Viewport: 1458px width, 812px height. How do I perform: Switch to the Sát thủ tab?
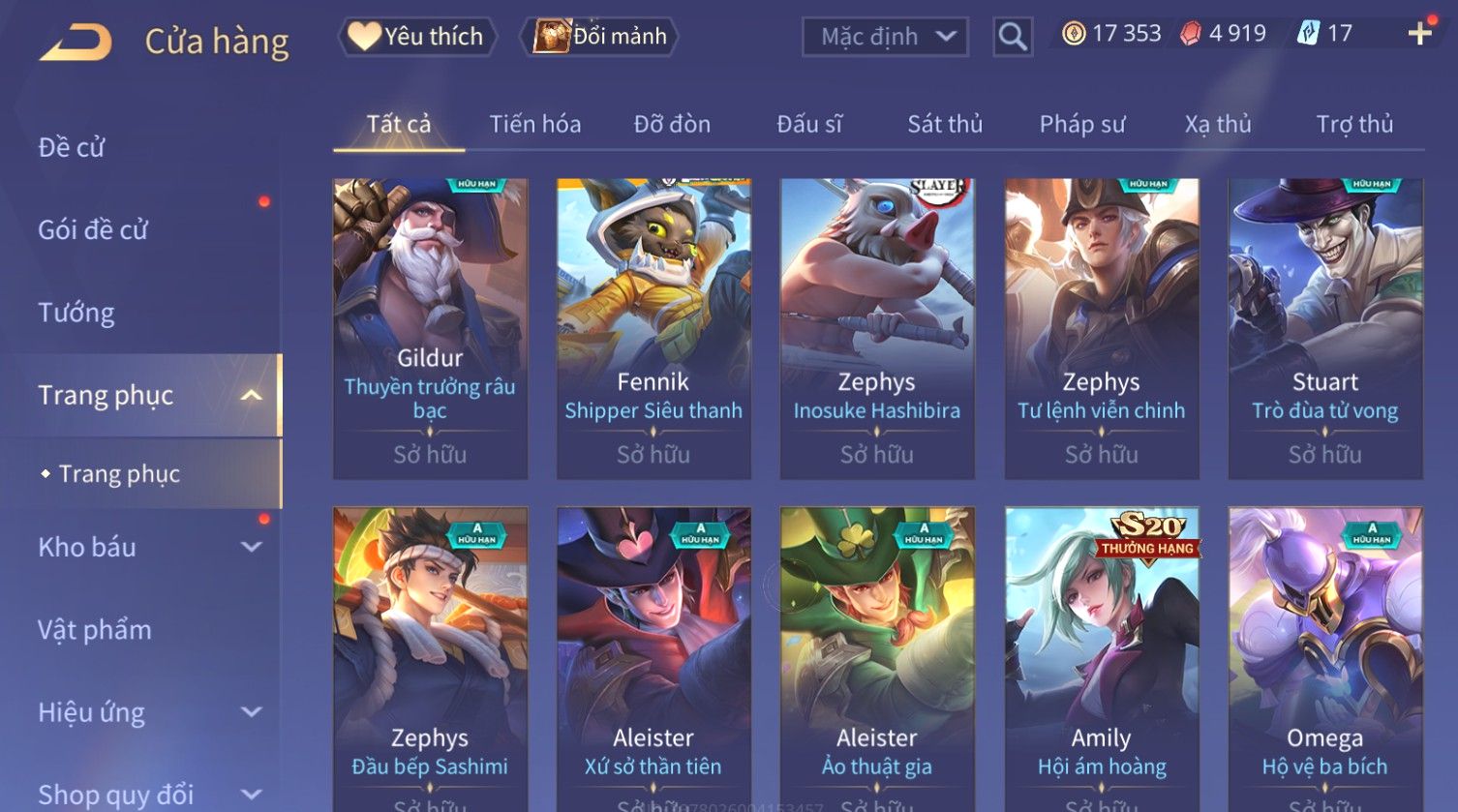point(945,124)
